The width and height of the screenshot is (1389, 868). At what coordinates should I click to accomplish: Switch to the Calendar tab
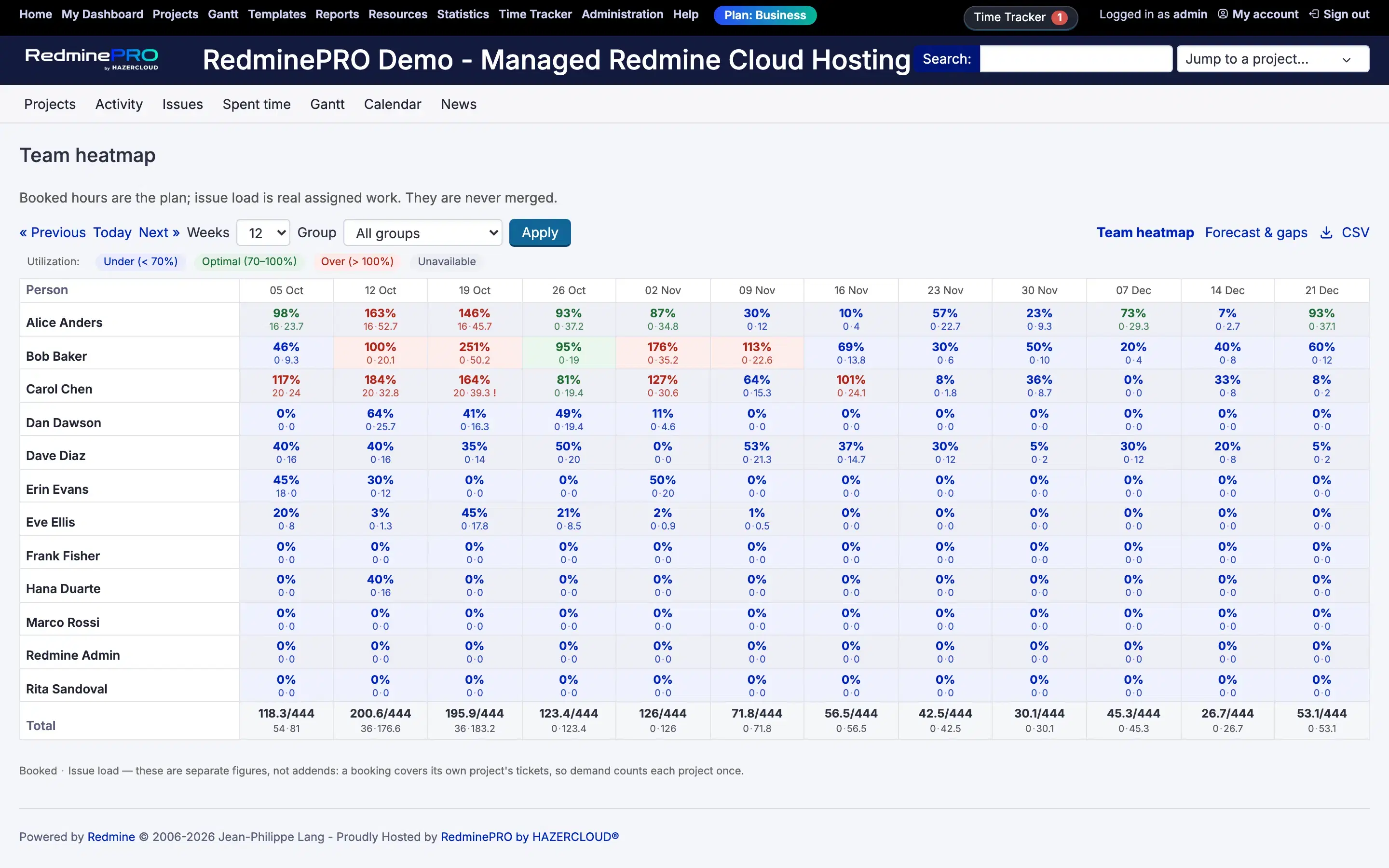point(393,105)
